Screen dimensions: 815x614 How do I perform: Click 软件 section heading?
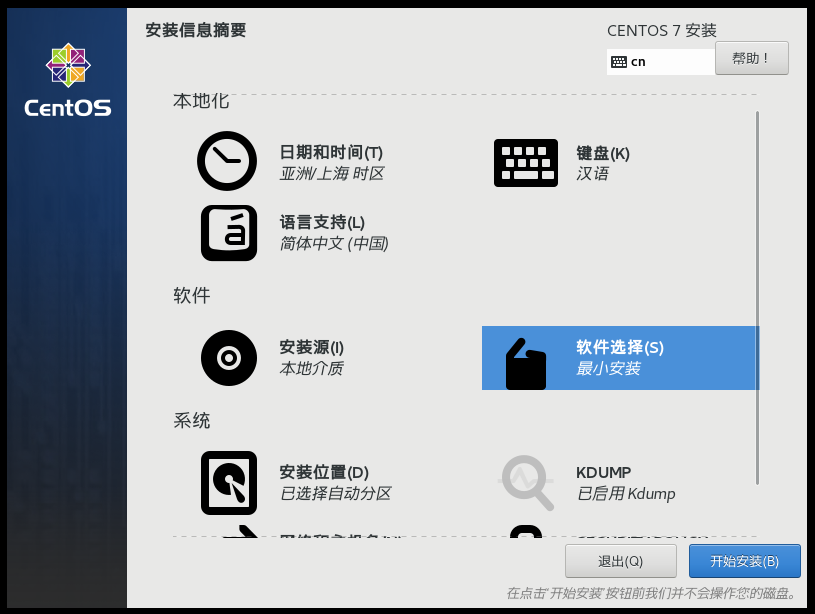[191, 295]
